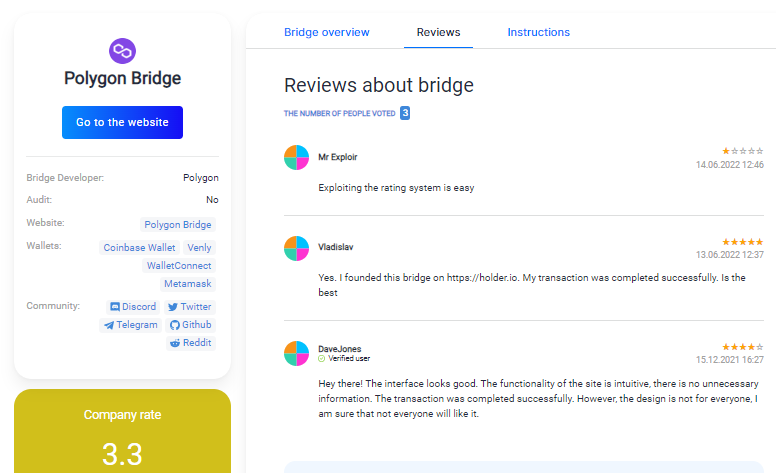Choose the Metamask wallet tag
The height and width of the screenshot is (473, 776).
coord(188,284)
